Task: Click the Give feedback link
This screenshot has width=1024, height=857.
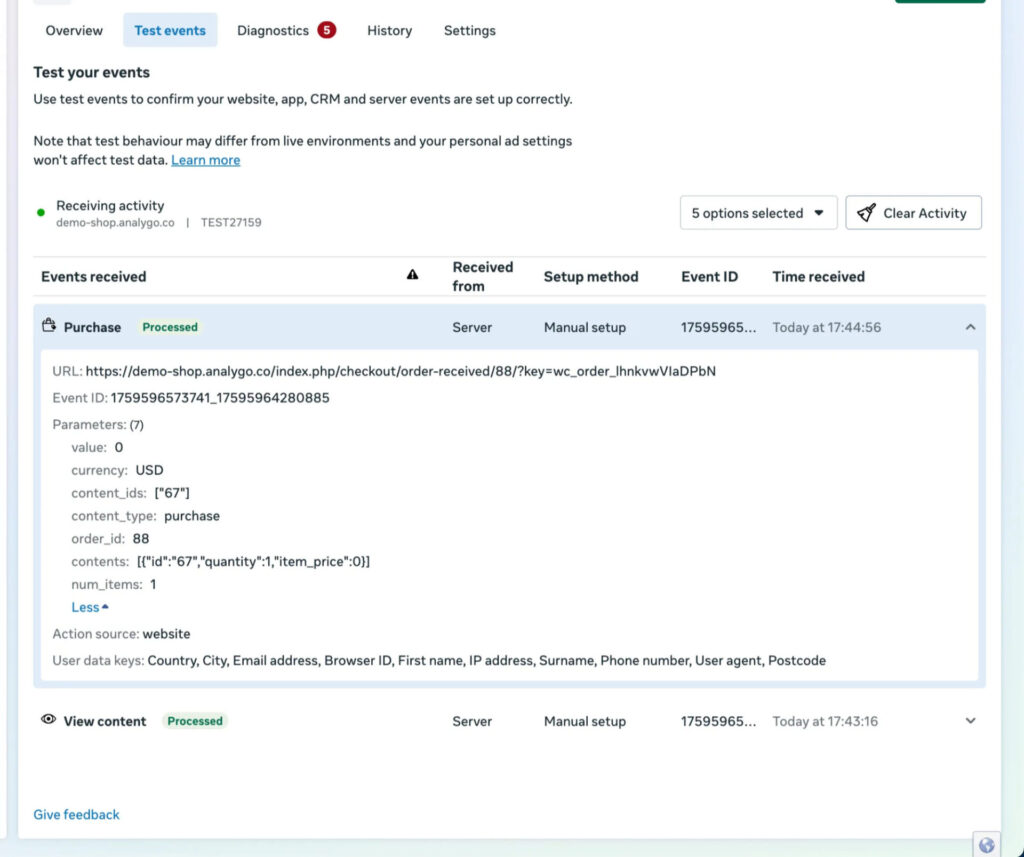Action: pos(76,814)
